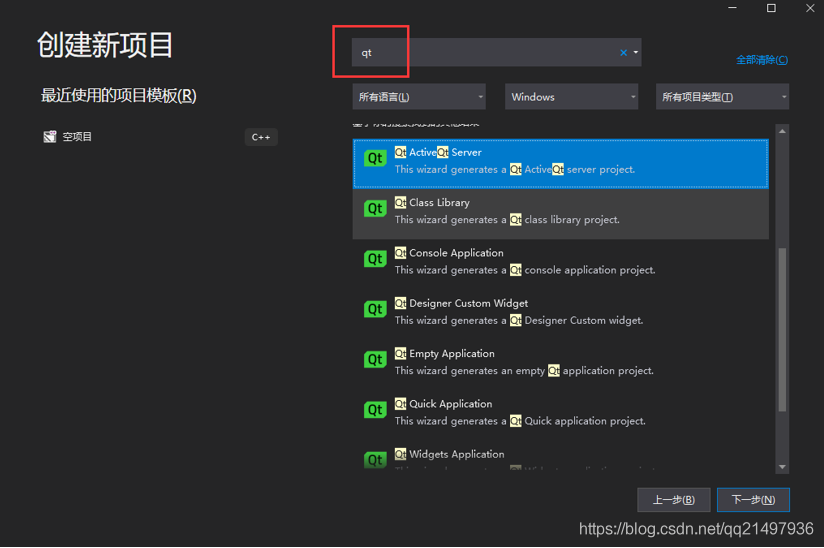Select Qt Widgets Application template title

click(x=450, y=454)
